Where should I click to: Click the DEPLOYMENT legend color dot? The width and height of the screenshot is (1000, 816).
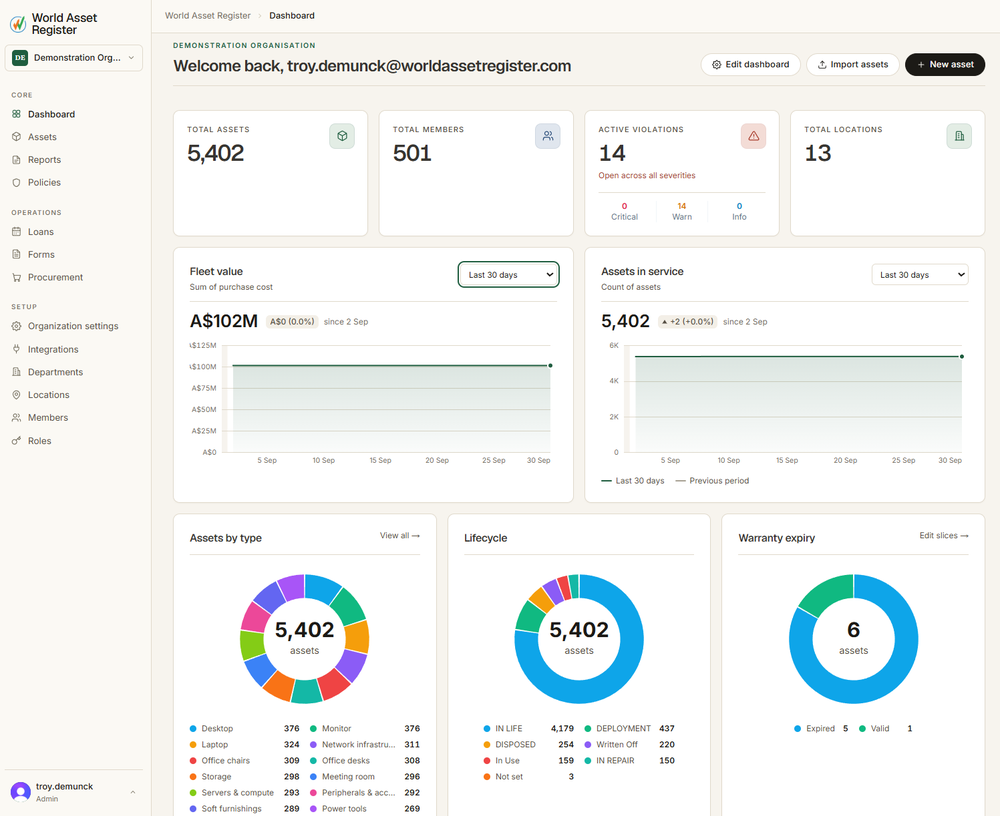click(x=588, y=729)
